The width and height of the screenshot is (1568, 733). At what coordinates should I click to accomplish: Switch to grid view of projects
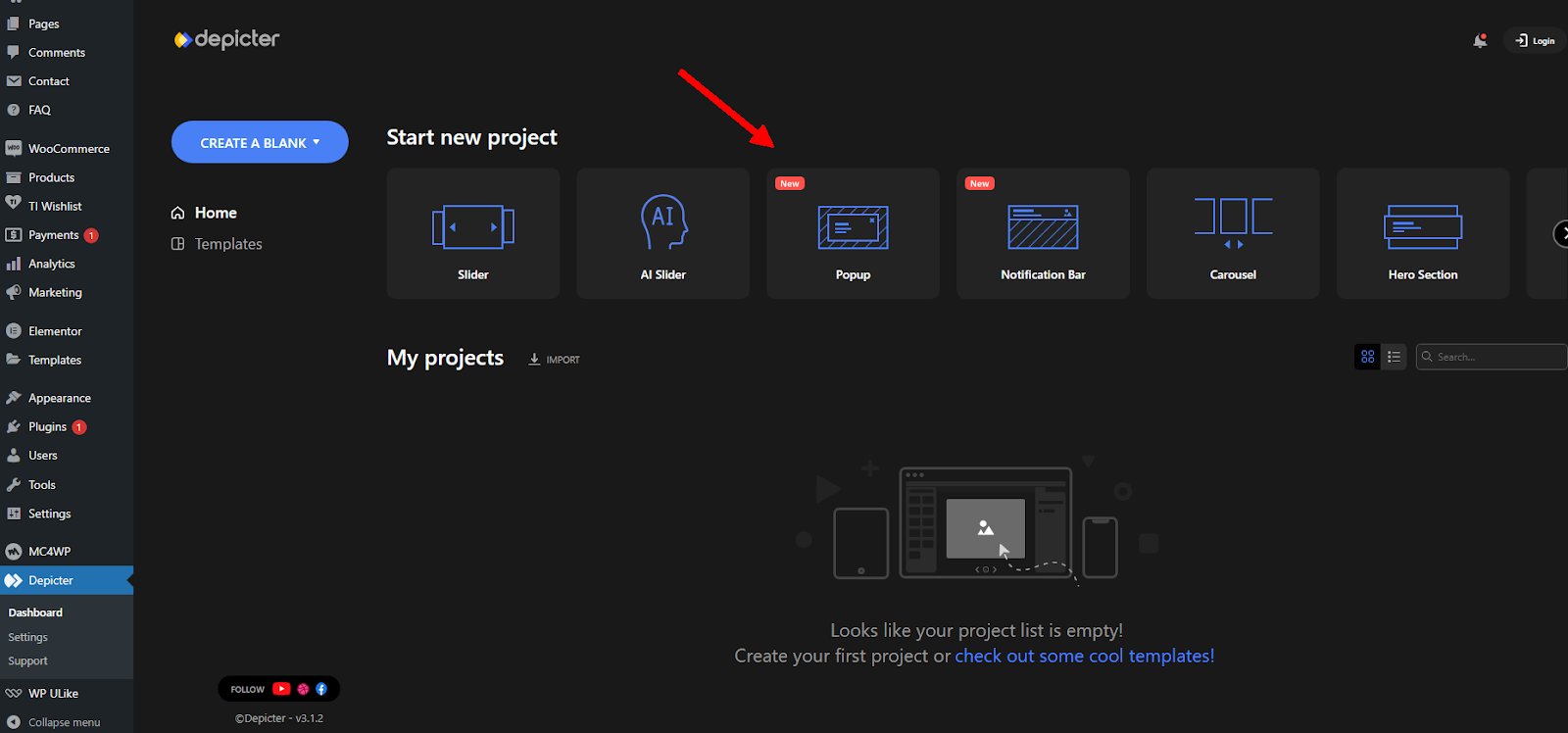(1367, 357)
